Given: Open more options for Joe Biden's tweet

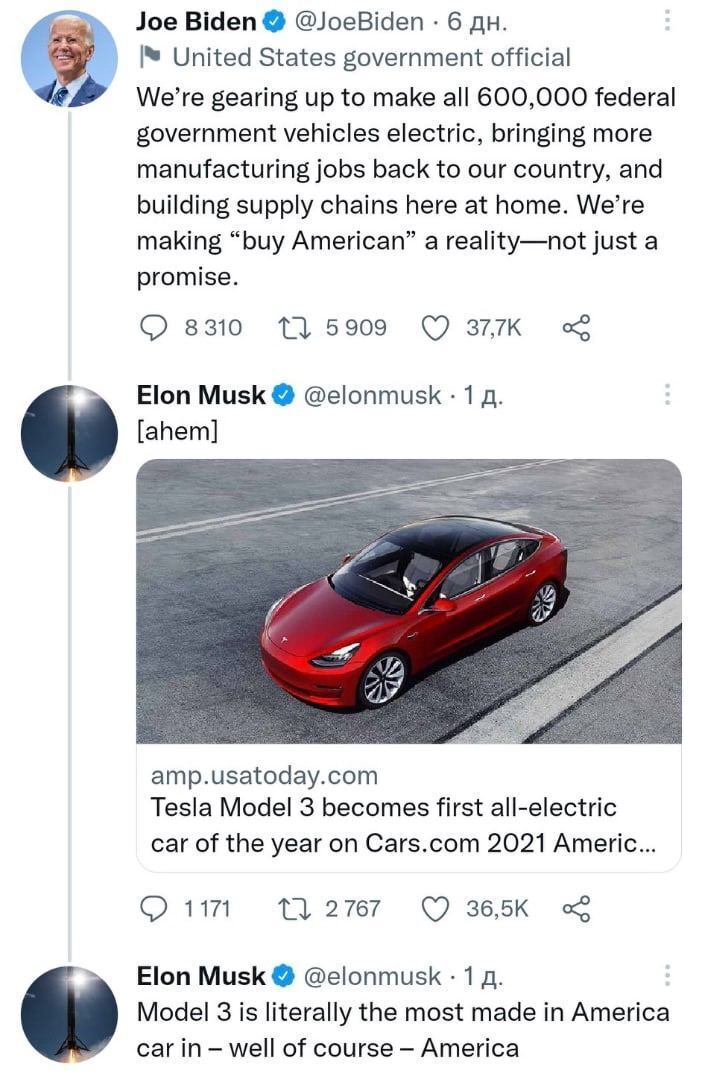Looking at the screenshot, I should (667, 21).
